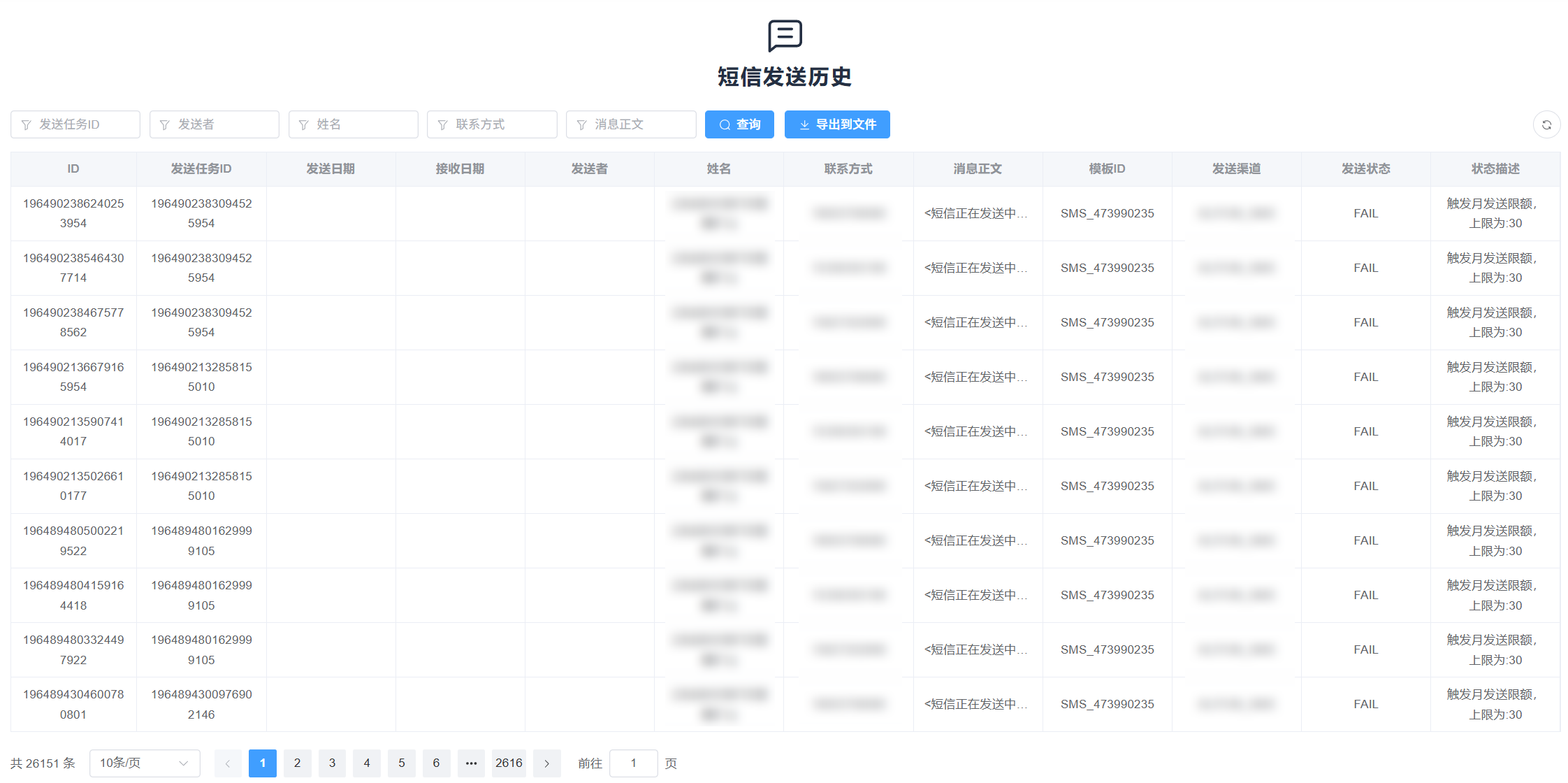
Task: Click the chat bubble icon above the page title
Action: click(784, 36)
